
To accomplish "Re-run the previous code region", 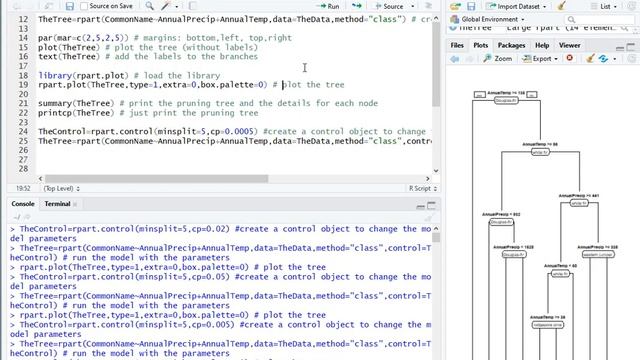I will [357, 6].
